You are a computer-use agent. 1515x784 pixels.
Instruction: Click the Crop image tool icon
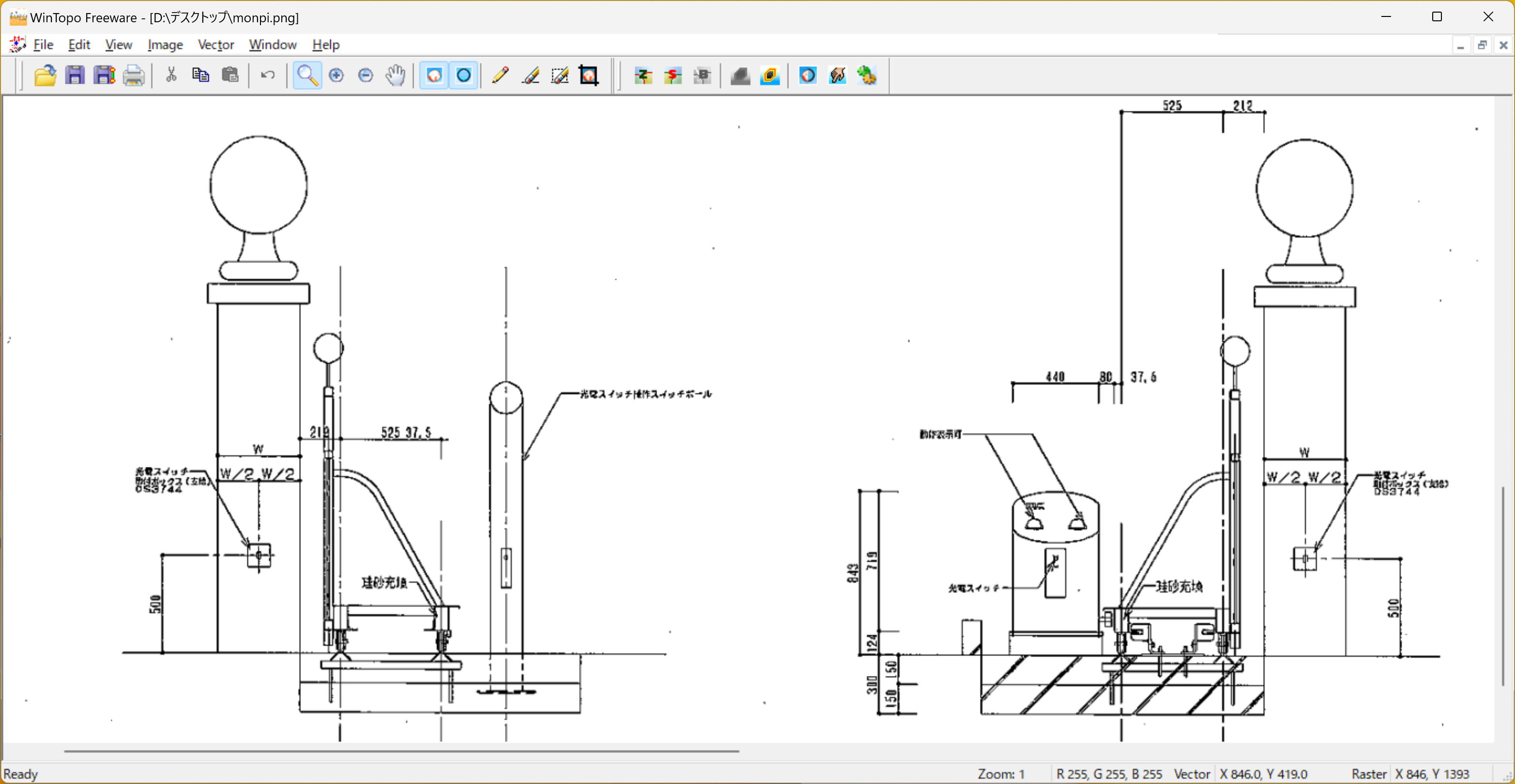pos(589,75)
